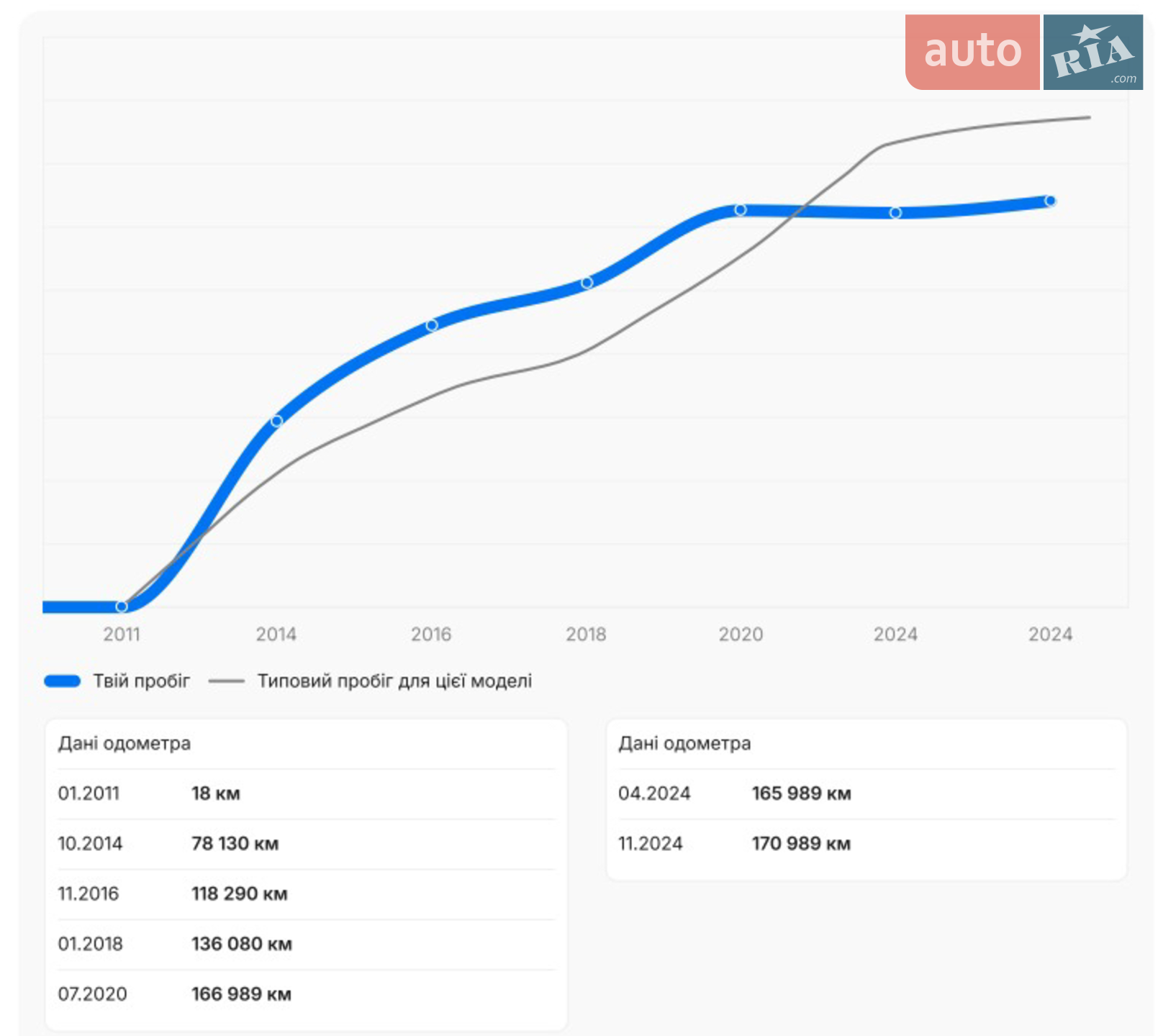Viewport: 1158px width, 1036px height.
Task: Click the Твій пробіг legend label
Action: (x=142, y=681)
